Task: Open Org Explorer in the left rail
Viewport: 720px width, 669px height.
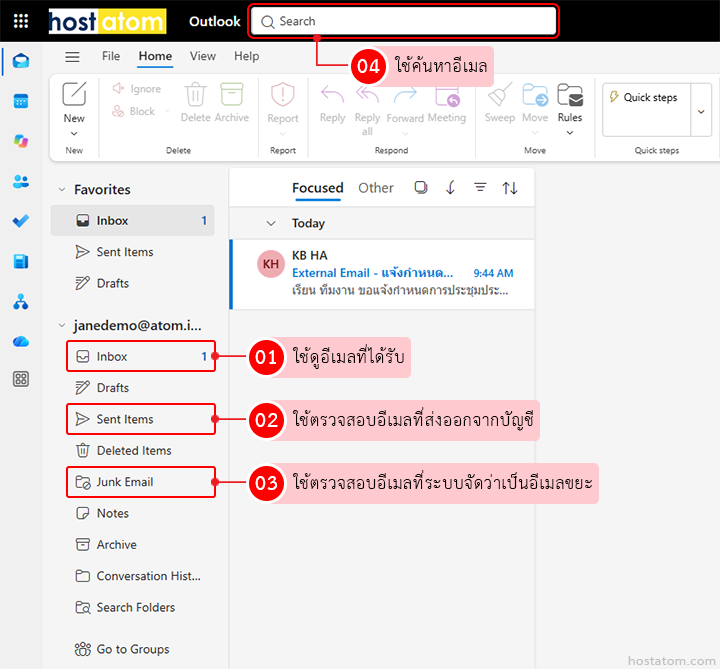Action: click(21, 302)
